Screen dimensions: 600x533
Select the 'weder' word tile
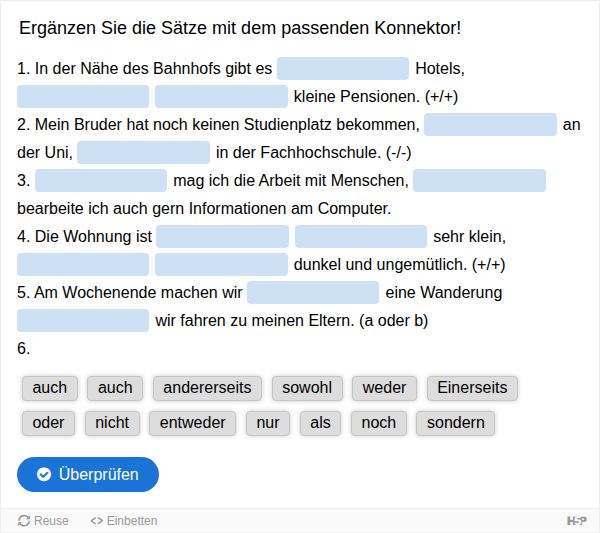tap(384, 388)
